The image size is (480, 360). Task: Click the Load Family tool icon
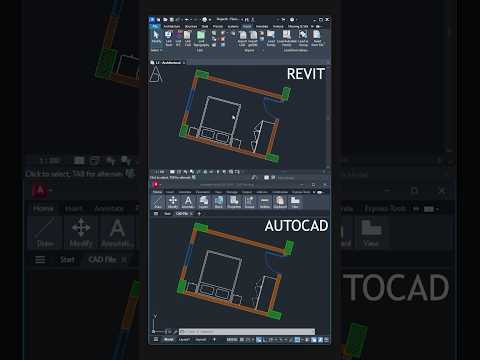point(271,38)
